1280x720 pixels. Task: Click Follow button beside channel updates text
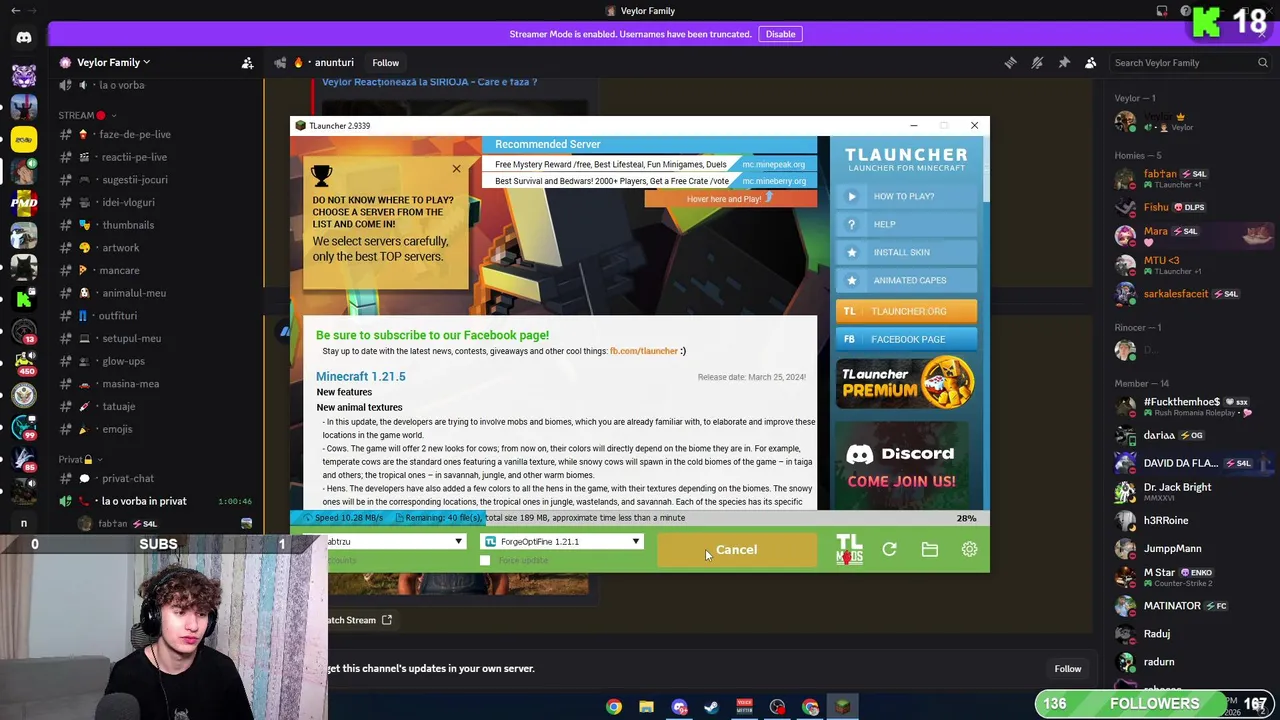pyautogui.click(x=1068, y=669)
